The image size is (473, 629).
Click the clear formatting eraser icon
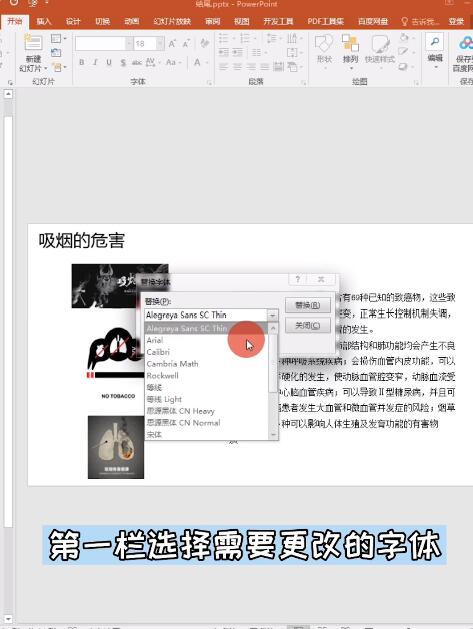pos(205,43)
